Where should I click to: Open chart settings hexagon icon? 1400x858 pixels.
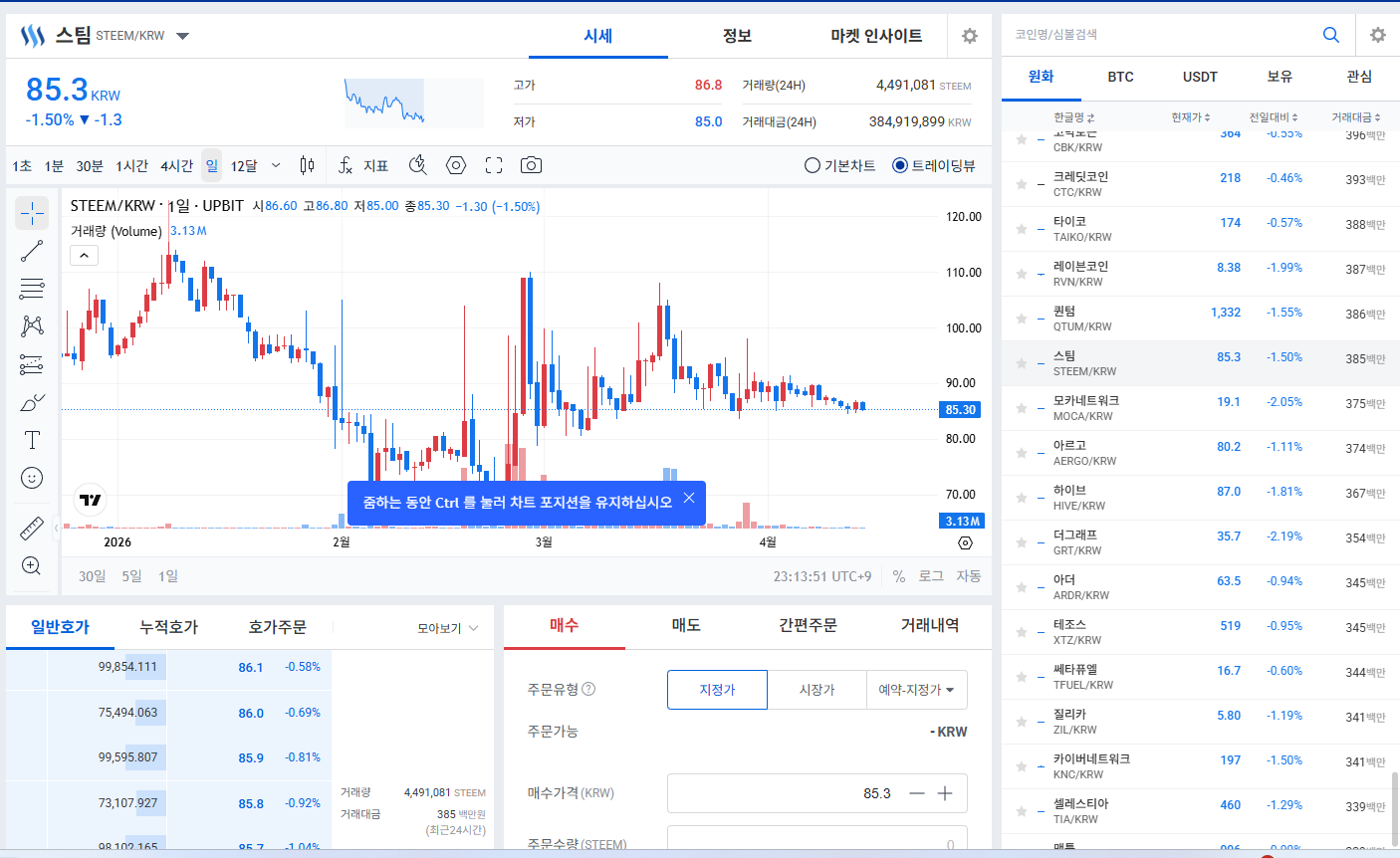point(456,165)
